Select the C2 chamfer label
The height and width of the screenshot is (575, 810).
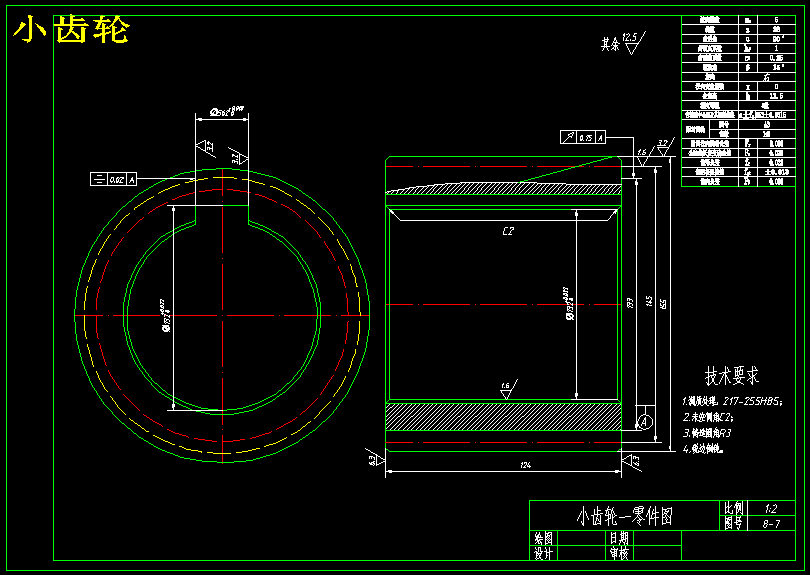click(x=508, y=231)
